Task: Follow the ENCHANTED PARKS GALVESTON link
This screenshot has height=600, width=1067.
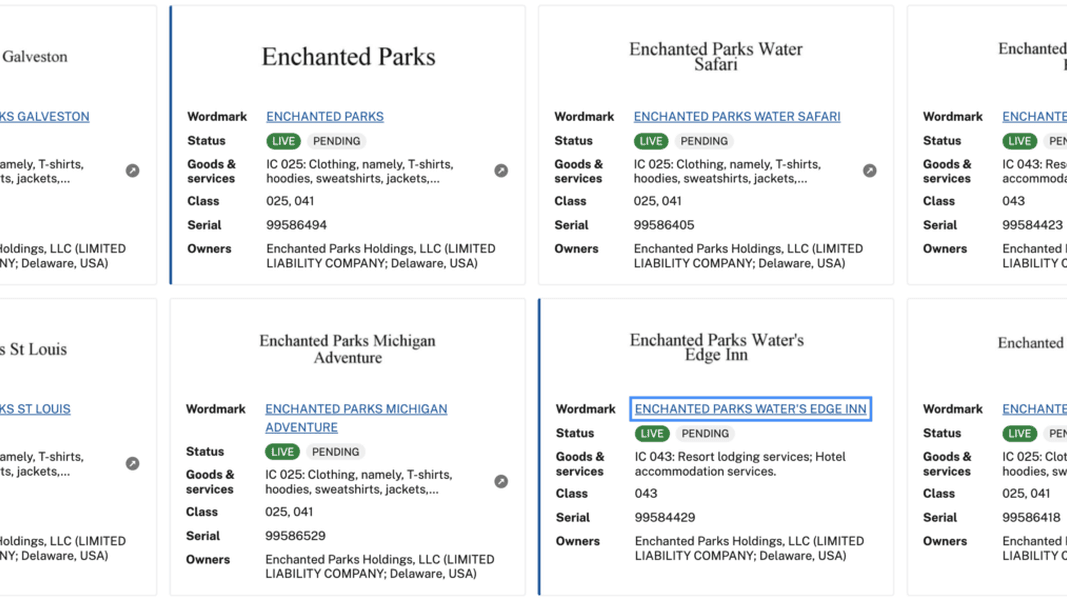Action: click(x=45, y=116)
